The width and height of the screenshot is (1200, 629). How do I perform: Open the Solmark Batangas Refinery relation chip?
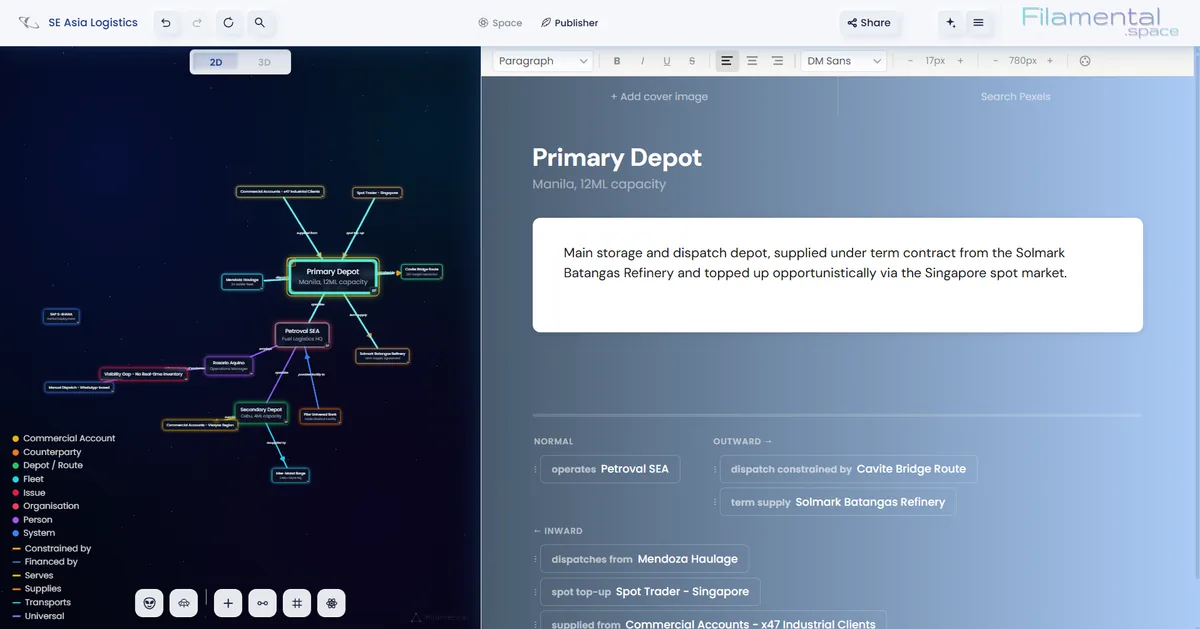pos(838,502)
